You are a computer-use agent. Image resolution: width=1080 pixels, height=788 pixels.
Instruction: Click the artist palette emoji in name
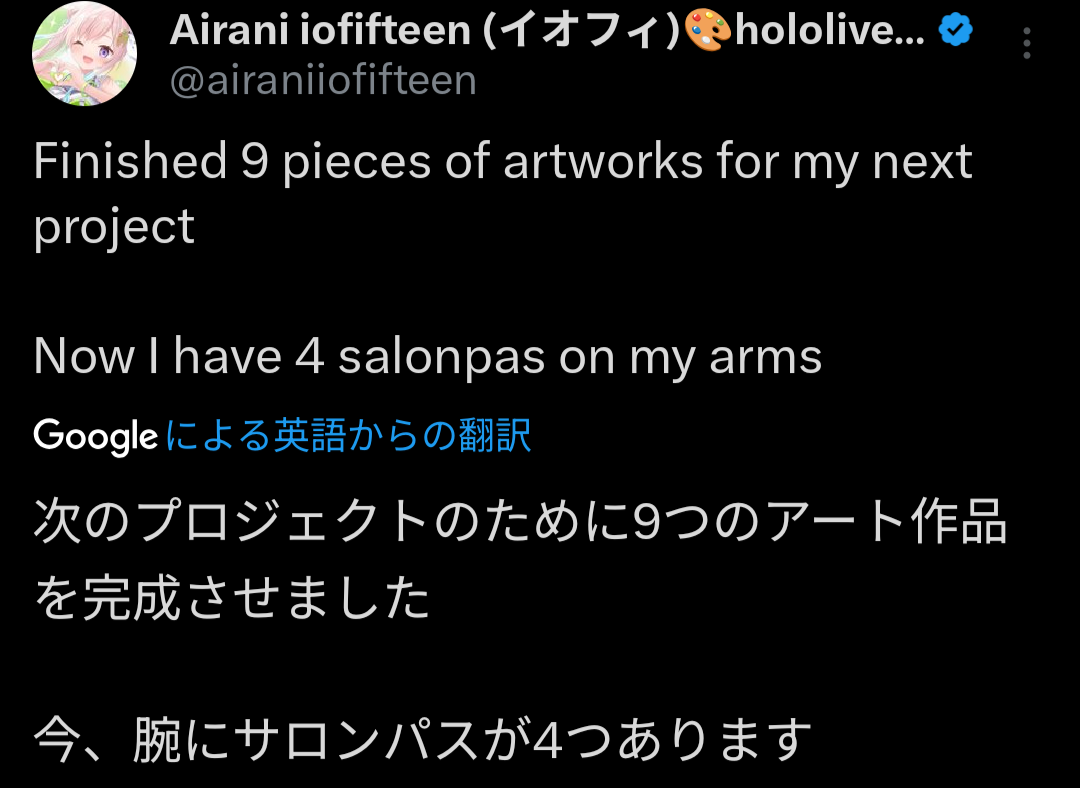coord(707,30)
